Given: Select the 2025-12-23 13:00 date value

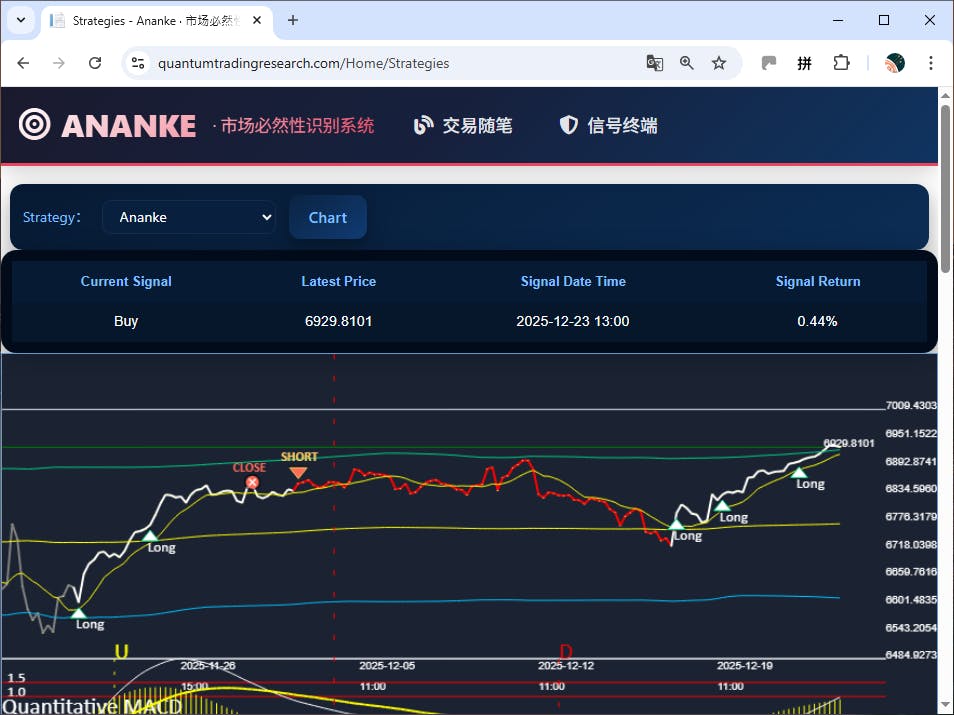Looking at the screenshot, I should click(573, 321).
